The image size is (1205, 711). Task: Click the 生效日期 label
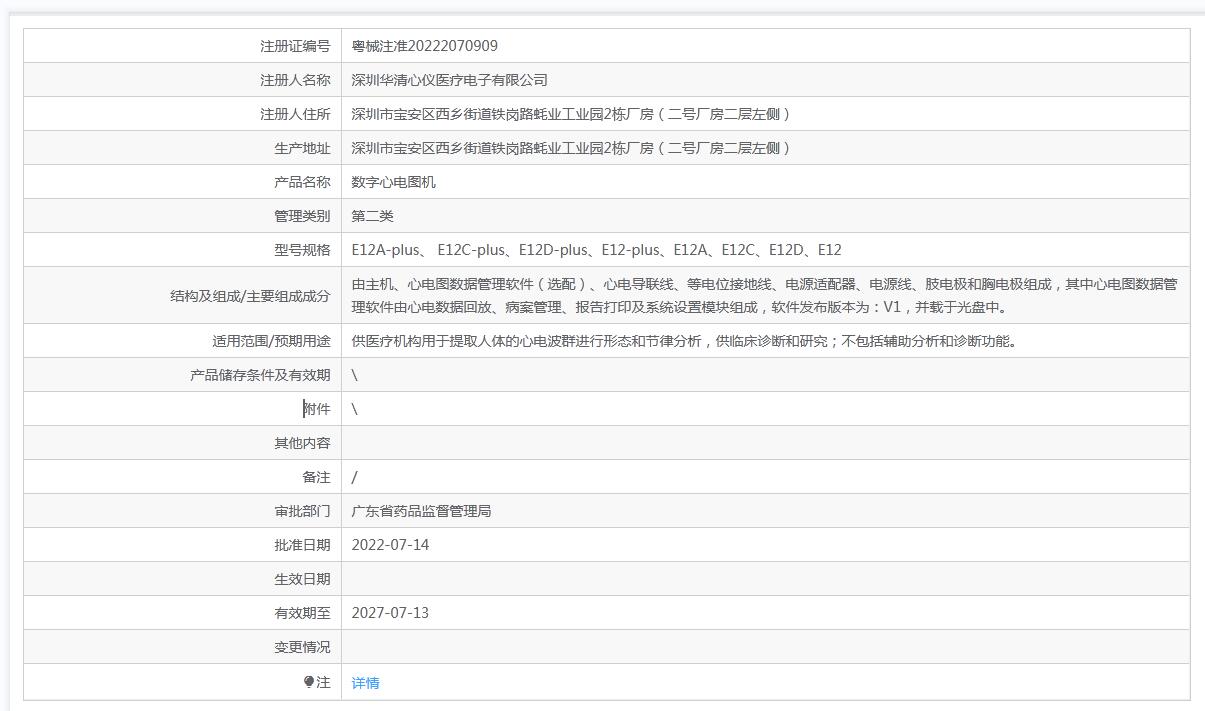click(x=302, y=579)
